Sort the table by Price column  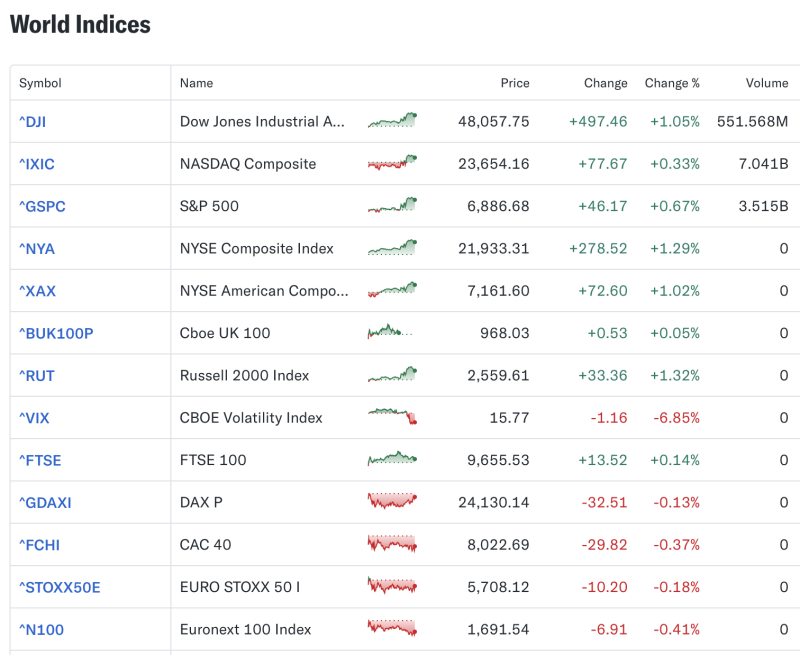click(x=515, y=83)
